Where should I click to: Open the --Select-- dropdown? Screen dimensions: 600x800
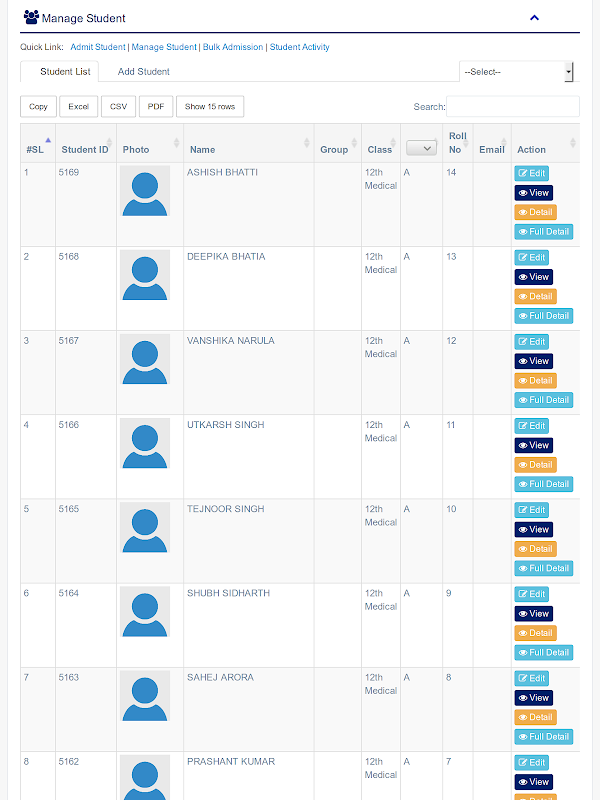(516, 71)
